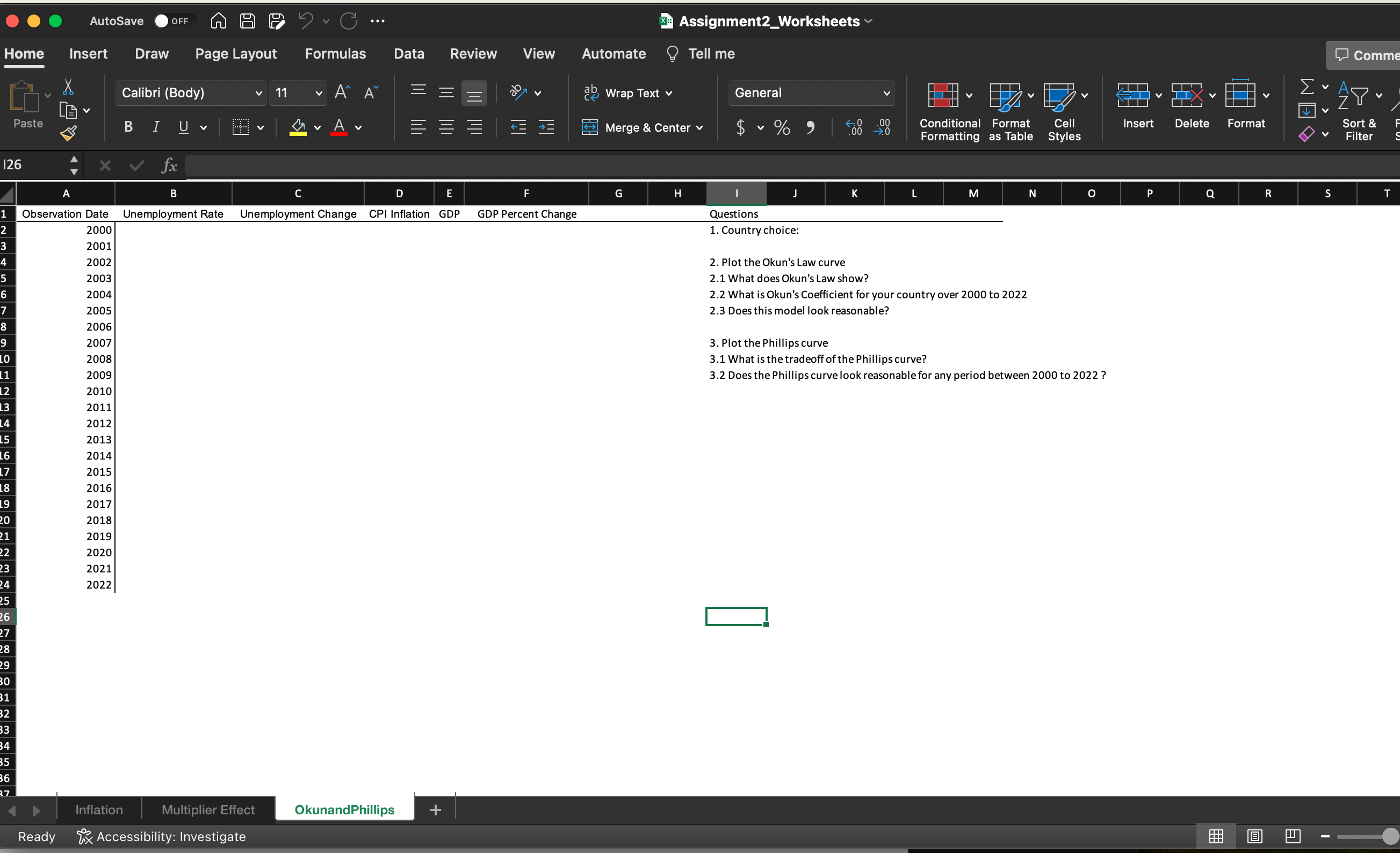
Task: Apply italic formatting
Action: pos(156,127)
